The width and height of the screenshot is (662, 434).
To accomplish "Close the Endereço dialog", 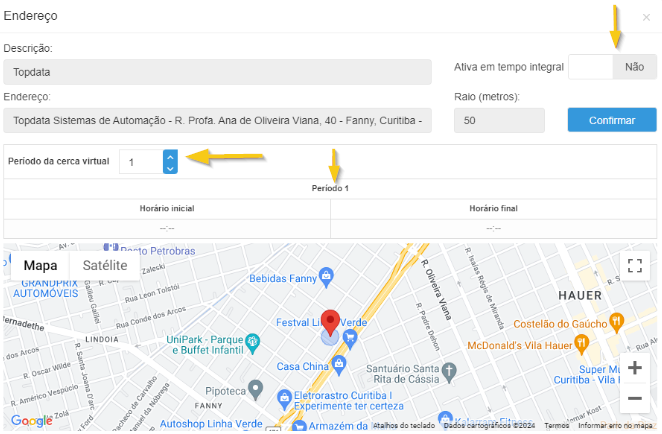I will (646, 18).
